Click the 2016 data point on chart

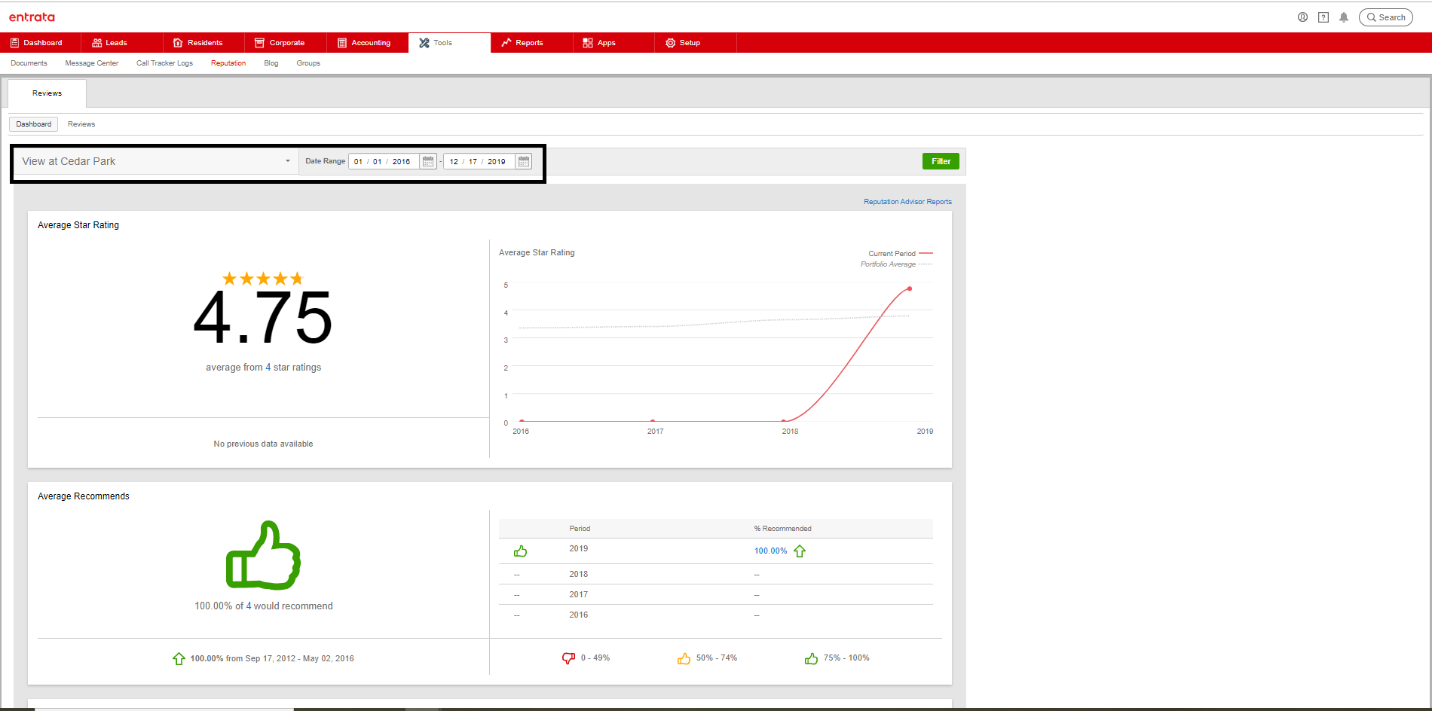(521, 422)
